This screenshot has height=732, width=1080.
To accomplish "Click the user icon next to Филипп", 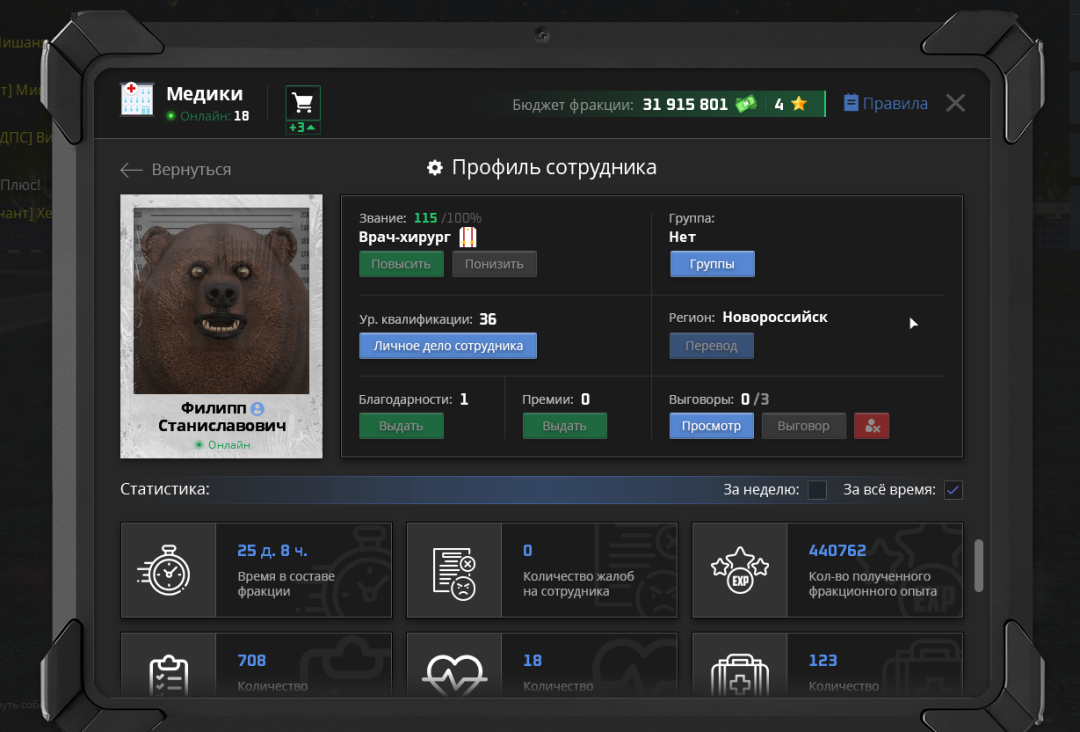I will 258,408.
